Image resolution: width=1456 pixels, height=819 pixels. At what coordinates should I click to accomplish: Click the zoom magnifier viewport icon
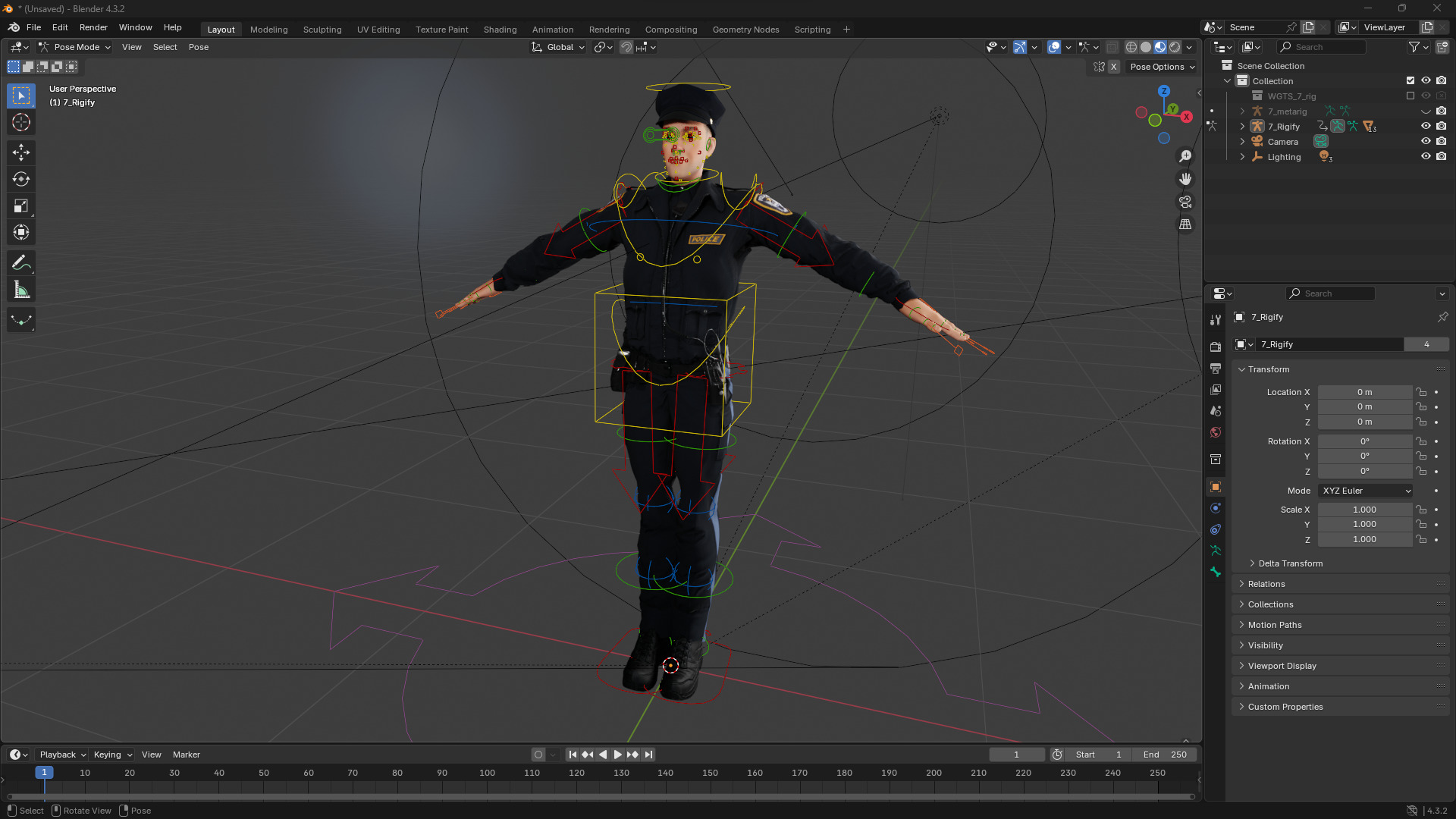click(x=1185, y=156)
